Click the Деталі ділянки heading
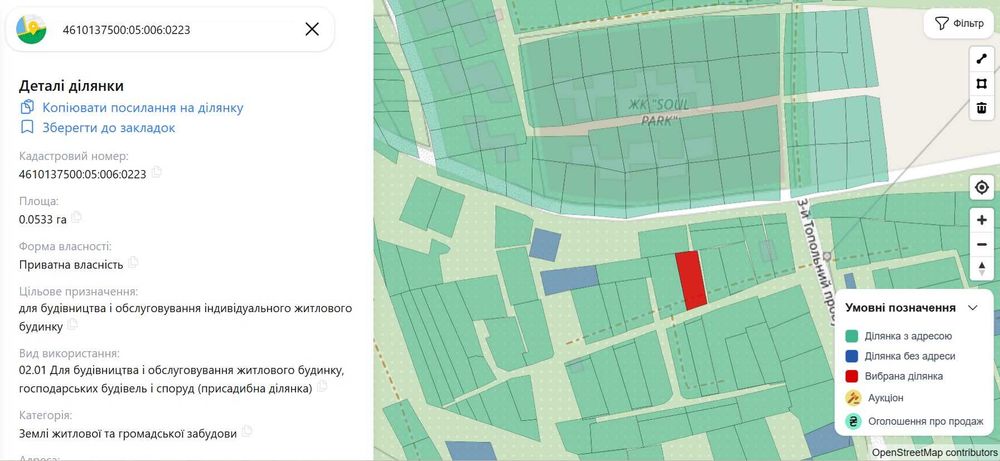 click(x=71, y=86)
